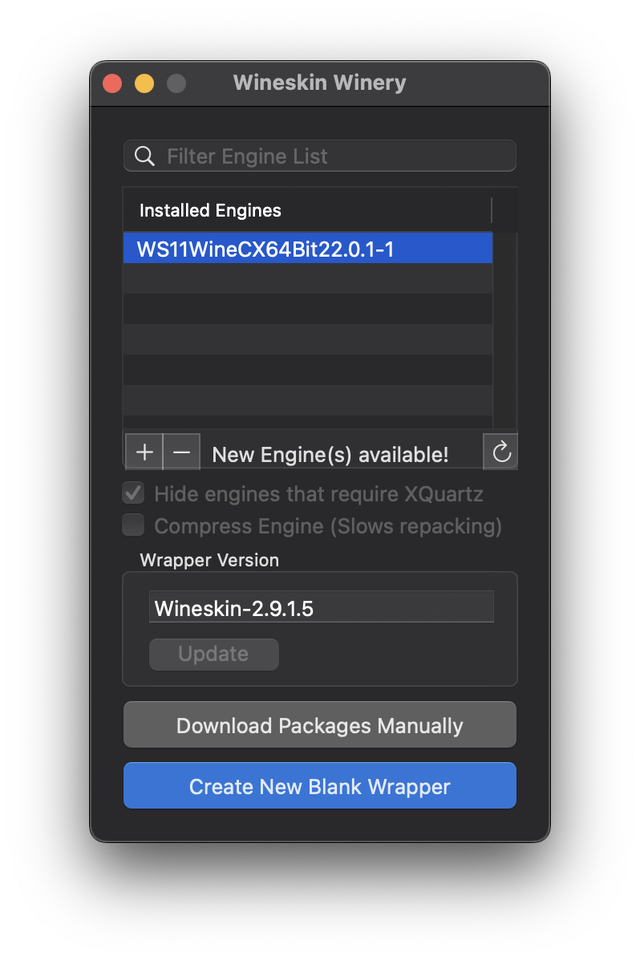Click the Wineskin-2.9.1.5 wrapper version field

click(x=321, y=607)
